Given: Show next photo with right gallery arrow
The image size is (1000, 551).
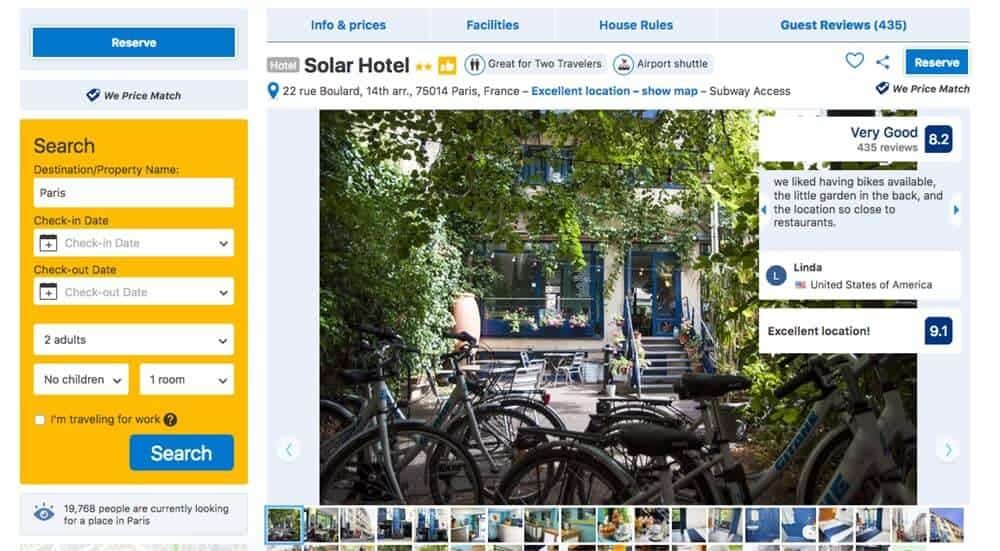Looking at the screenshot, I should (948, 450).
